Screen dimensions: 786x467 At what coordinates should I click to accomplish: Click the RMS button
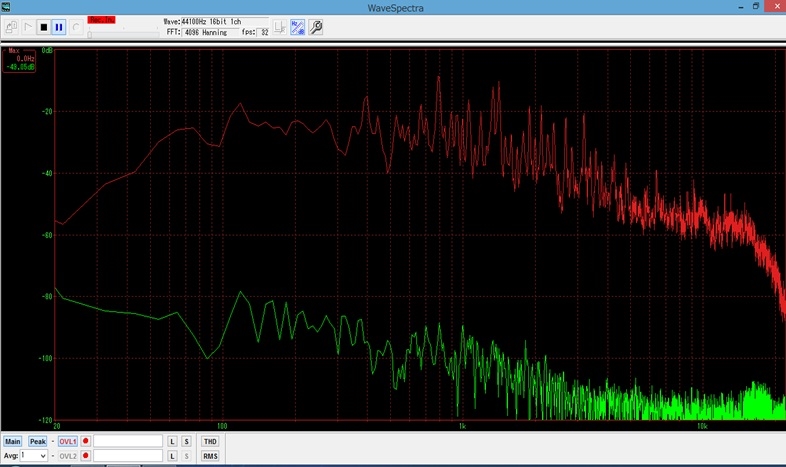210,456
